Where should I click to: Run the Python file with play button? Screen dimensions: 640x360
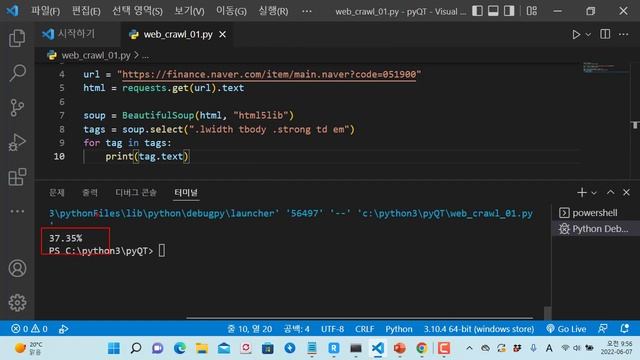pos(576,34)
